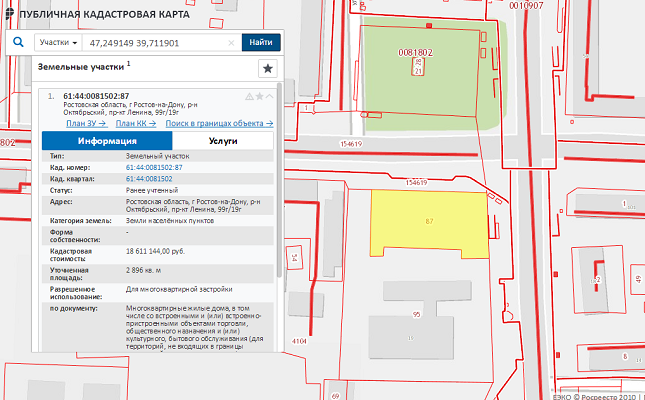The height and width of the screenshot is (400, 645).
Task: Click the Public Cadastral Map logo icon
Action: click(9, 14)
